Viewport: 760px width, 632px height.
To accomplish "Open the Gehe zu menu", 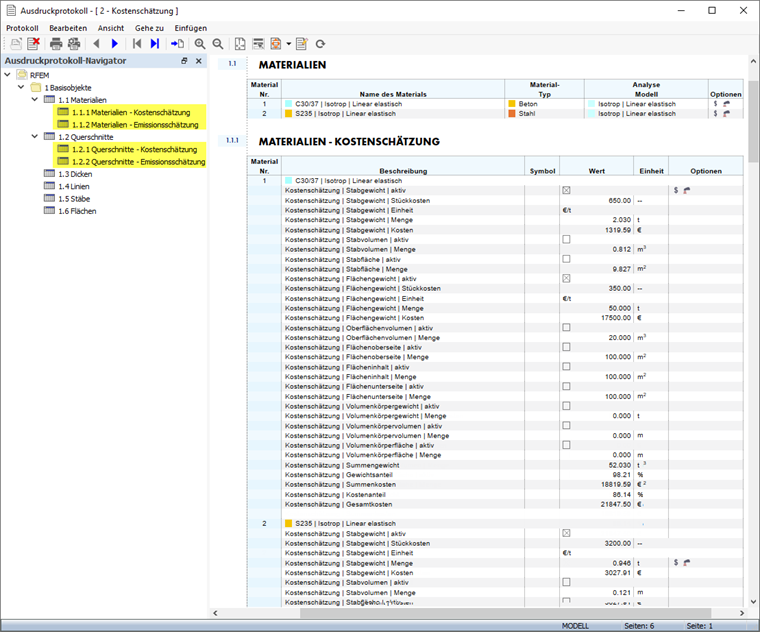I will pyautogui.click(x=149, y=28).
